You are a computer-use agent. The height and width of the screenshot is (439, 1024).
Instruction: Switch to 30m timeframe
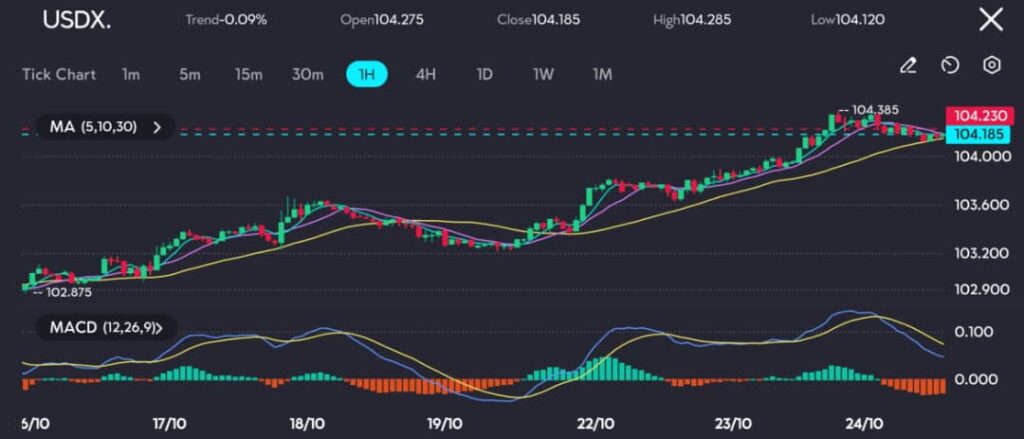pos(307,74)
